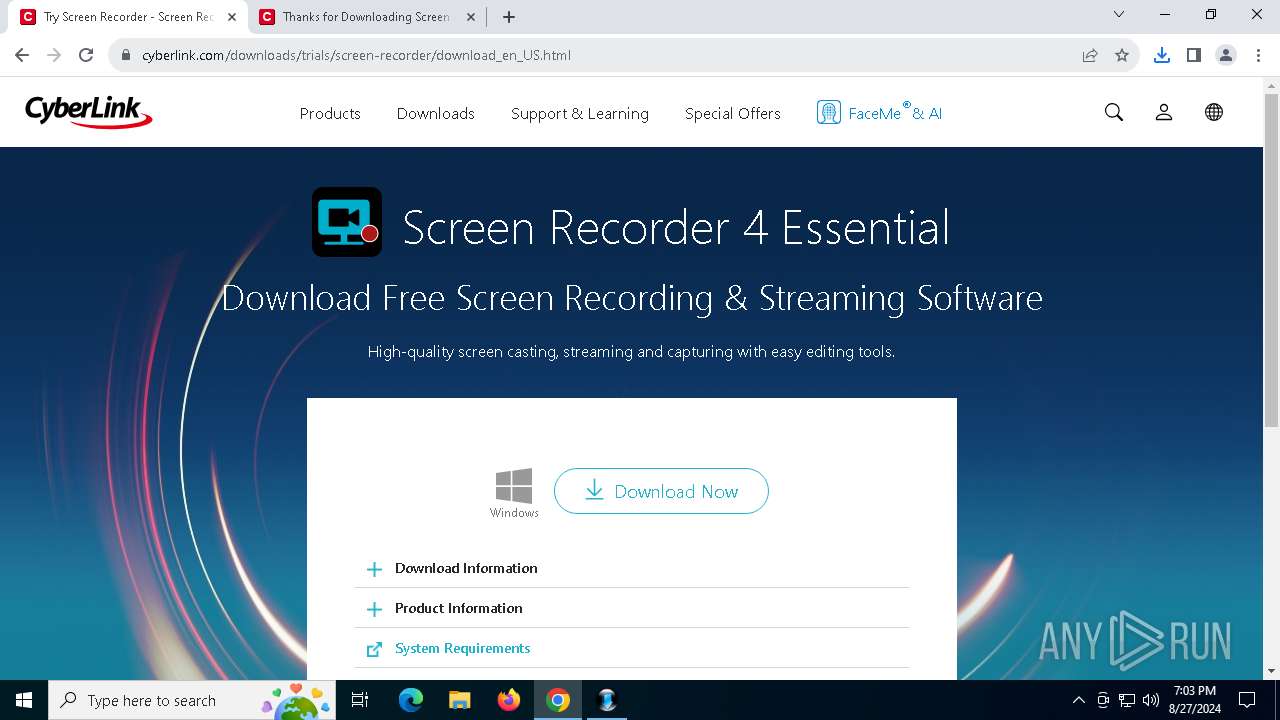Open FaceMe & AI menu
The height and width of the screenshot is (720, 1280).
click(x=879, y=113)
